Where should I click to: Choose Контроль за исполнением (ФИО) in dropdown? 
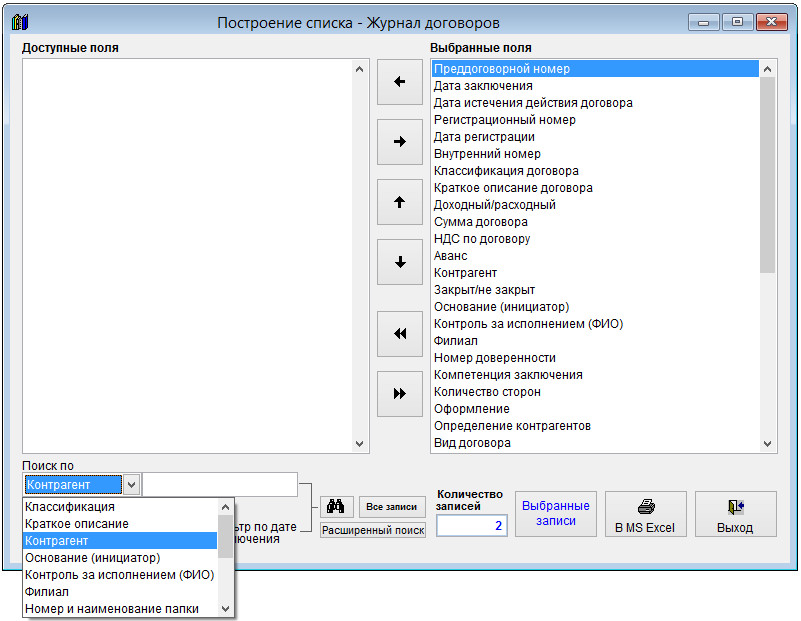tap(121, 575)
